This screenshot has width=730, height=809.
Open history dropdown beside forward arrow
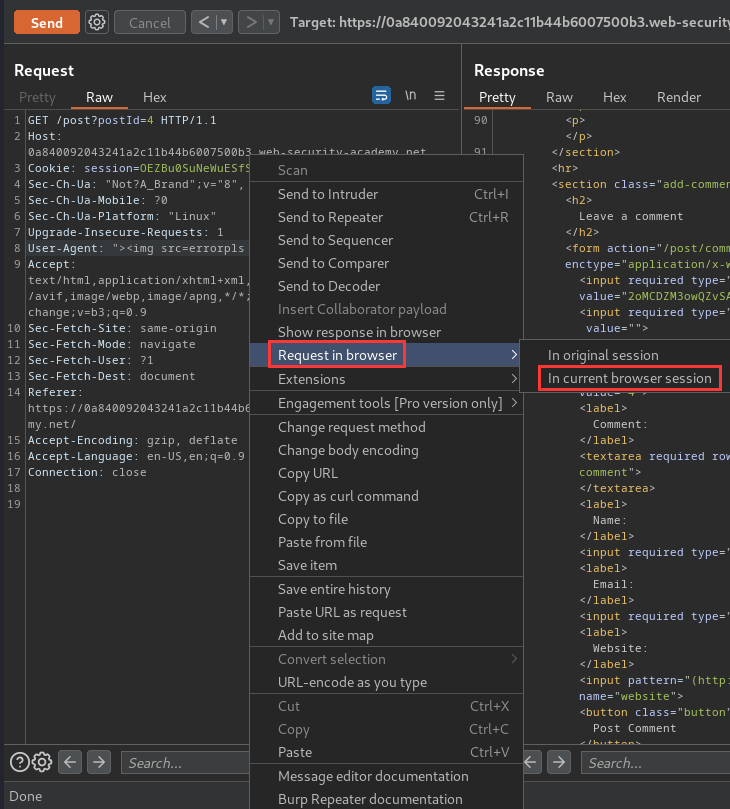(271, 22)
